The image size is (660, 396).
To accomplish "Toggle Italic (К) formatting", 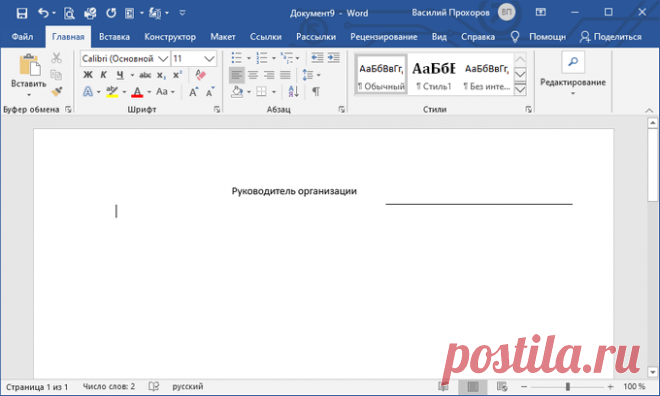I will tap(104, 75).
